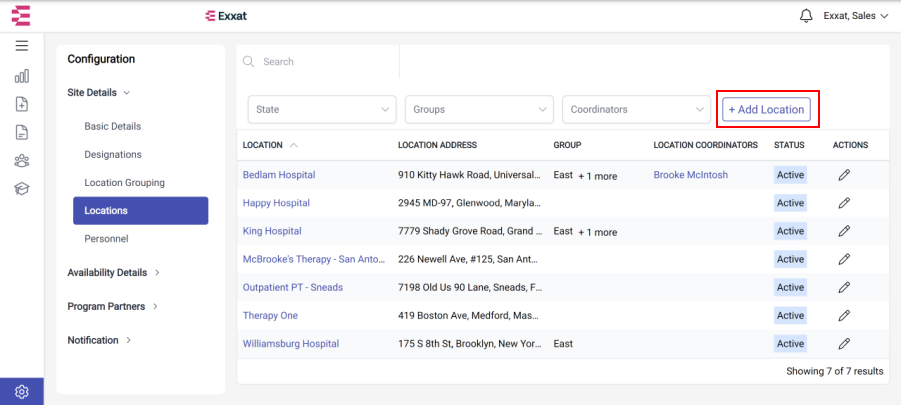The height and width of the screenshot is (405, 902).
Task: Open the Groups filter dropdown
Action: (x=479, y=109)
